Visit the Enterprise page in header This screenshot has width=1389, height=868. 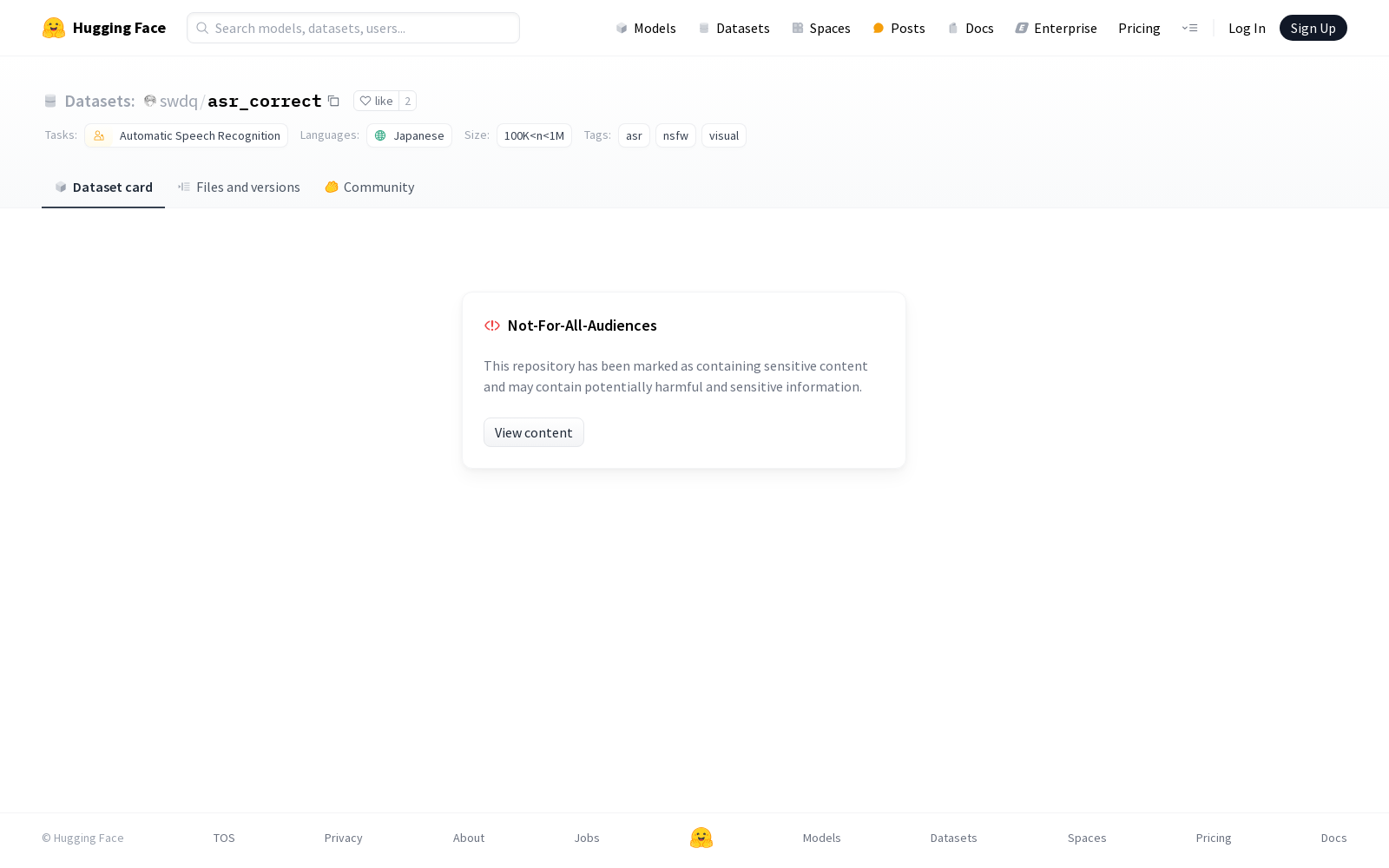[1057, 28]
